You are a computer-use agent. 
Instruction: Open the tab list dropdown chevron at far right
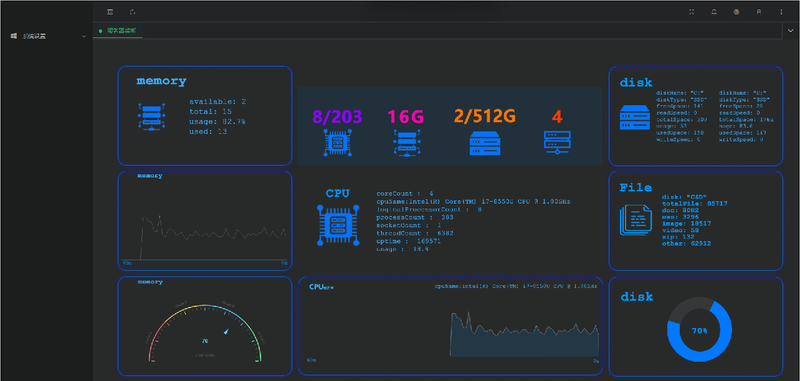click(x=791, y=31)
